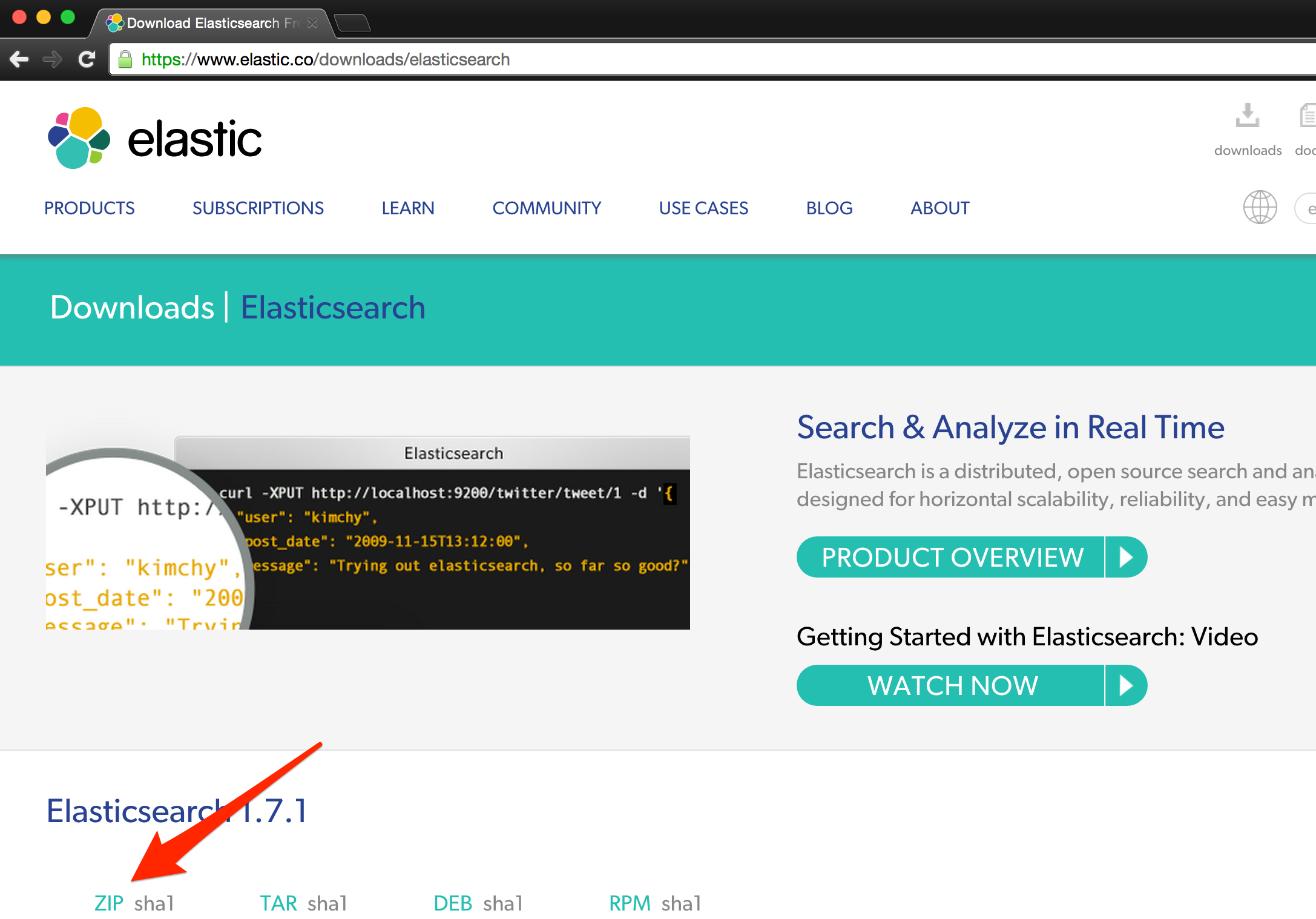Click the macOS green fullscreen window button
This screenshot has height=919, width=1316.
coord(68,17)
